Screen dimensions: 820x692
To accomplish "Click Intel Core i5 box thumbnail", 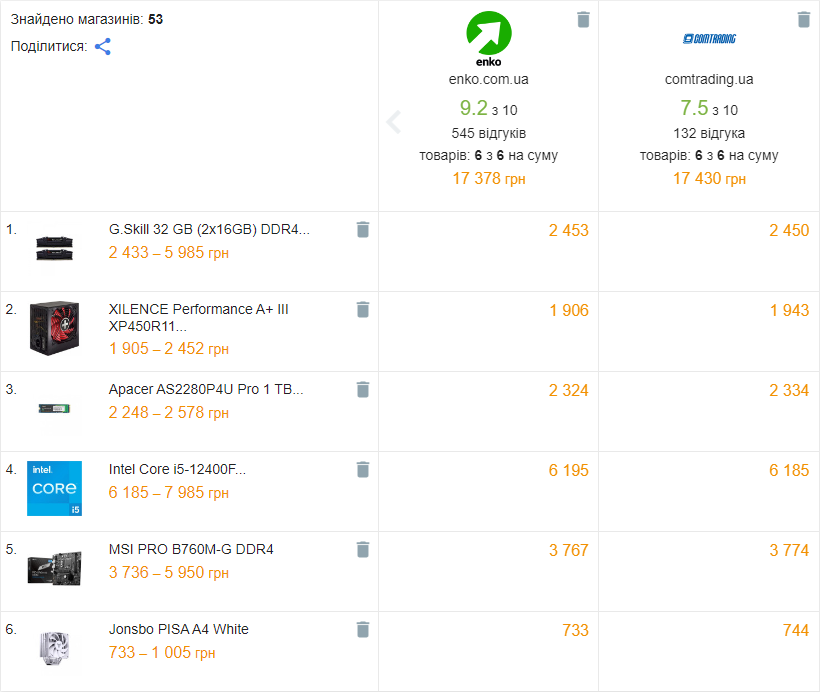I will (x=54, y=489).
